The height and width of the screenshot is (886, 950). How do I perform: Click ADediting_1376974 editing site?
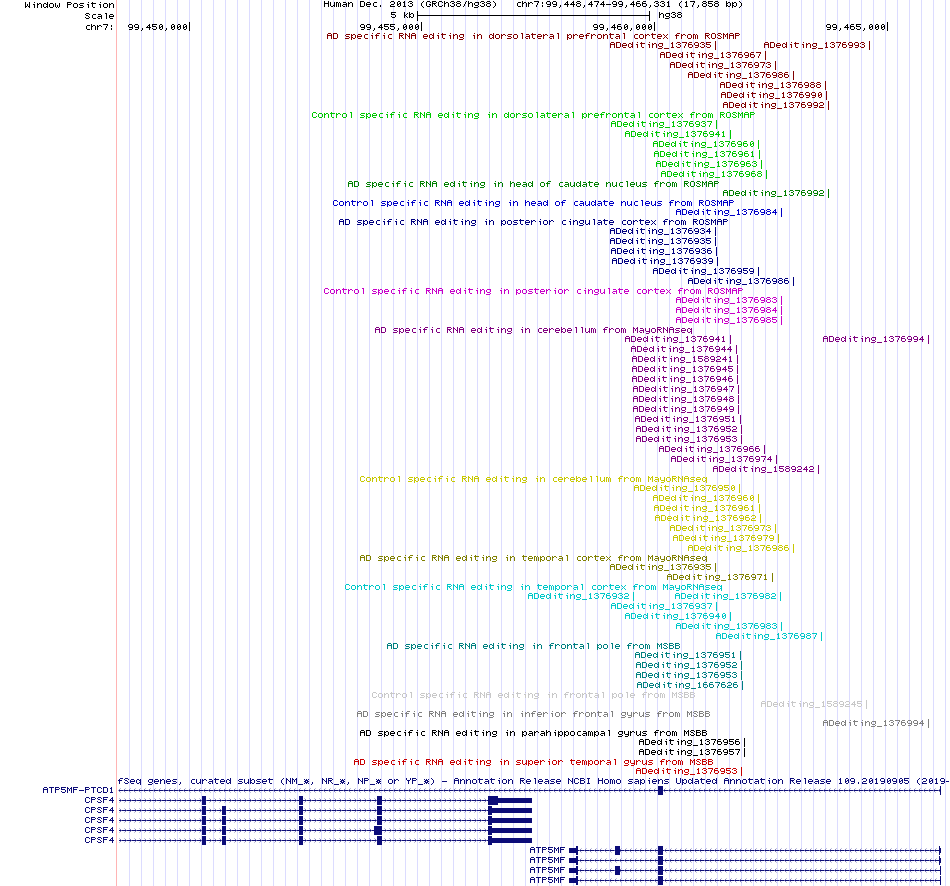(722, 459)
